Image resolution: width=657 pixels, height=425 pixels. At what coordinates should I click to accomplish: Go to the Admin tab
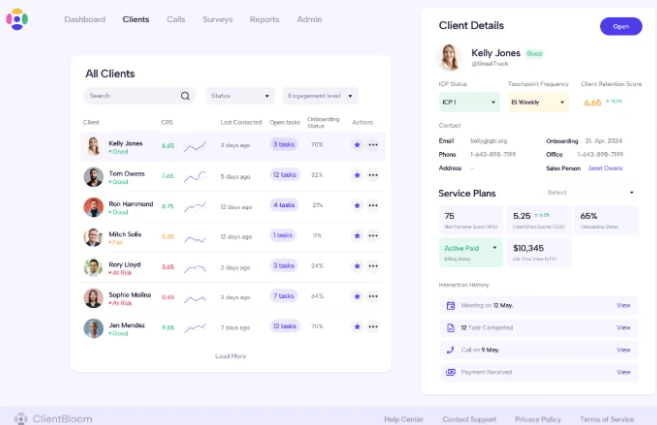pos(309,19)
